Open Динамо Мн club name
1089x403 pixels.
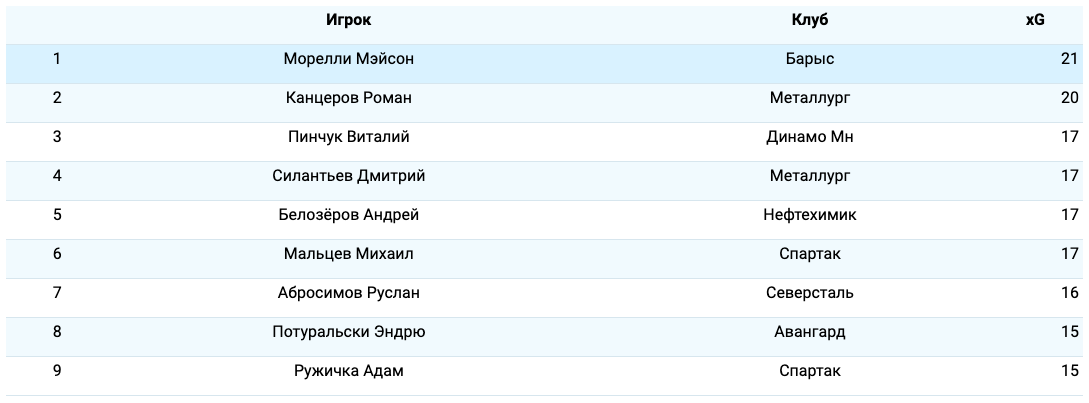[810, 137]
